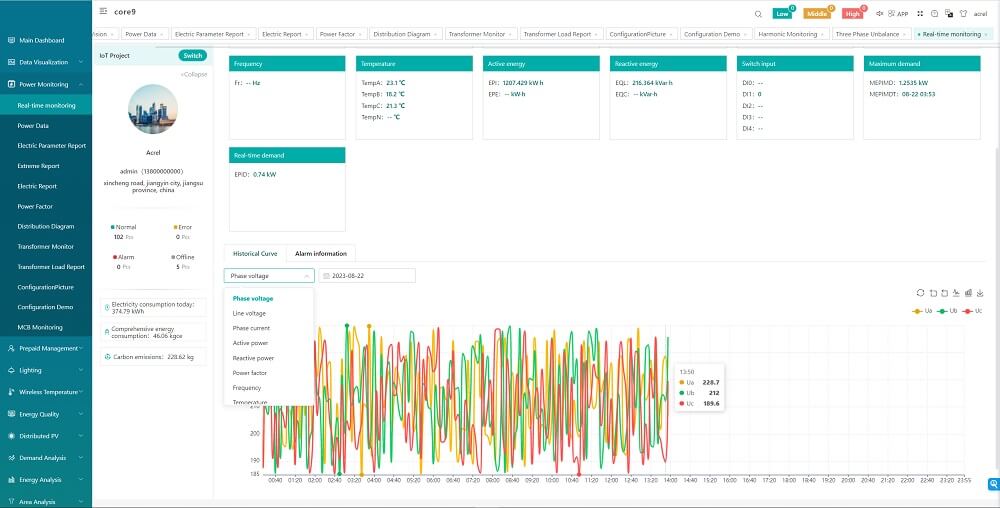Image resolution: width=1000 pixels, height=508 pixels.
Task: Hide the Uc series in chart legend
Action: 973,311
